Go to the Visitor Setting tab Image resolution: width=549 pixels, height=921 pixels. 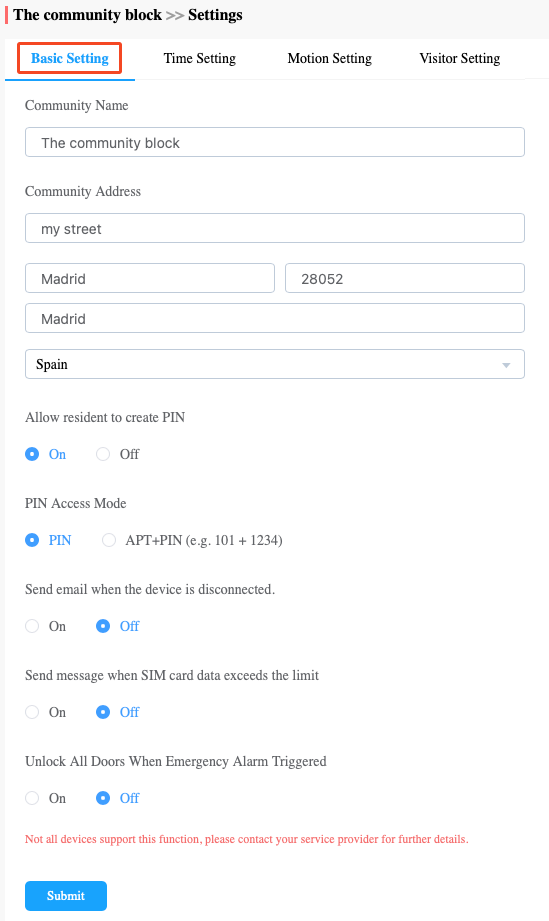pos(460,58)
